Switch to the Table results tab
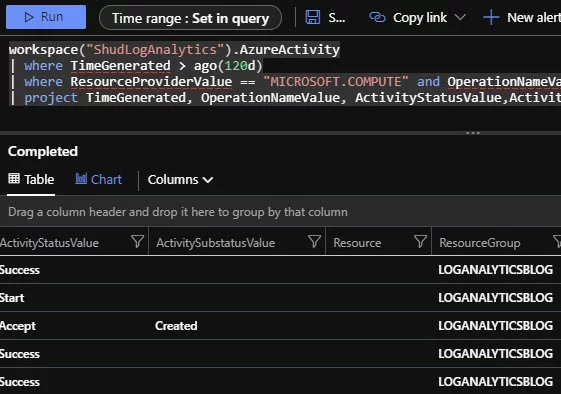561x394 pixels. click(x=31, y=179)
